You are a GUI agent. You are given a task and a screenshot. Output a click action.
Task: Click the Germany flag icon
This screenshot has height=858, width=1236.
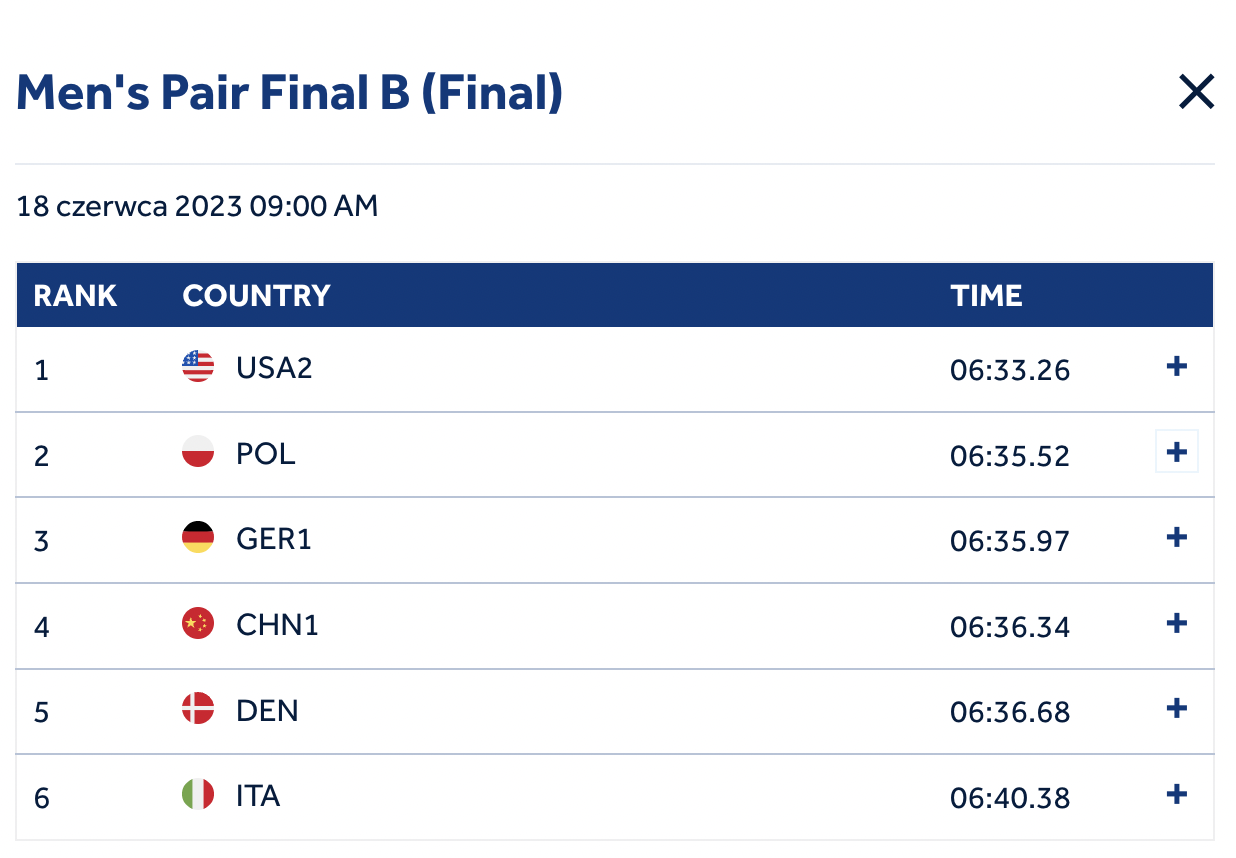pos(198,538)
